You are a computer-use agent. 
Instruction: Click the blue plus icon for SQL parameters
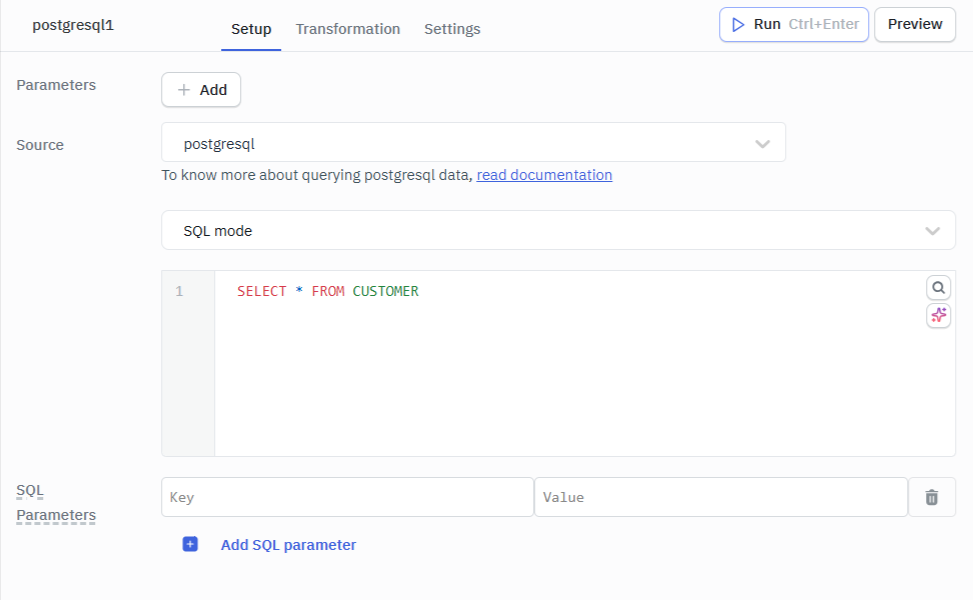point(190,545)
